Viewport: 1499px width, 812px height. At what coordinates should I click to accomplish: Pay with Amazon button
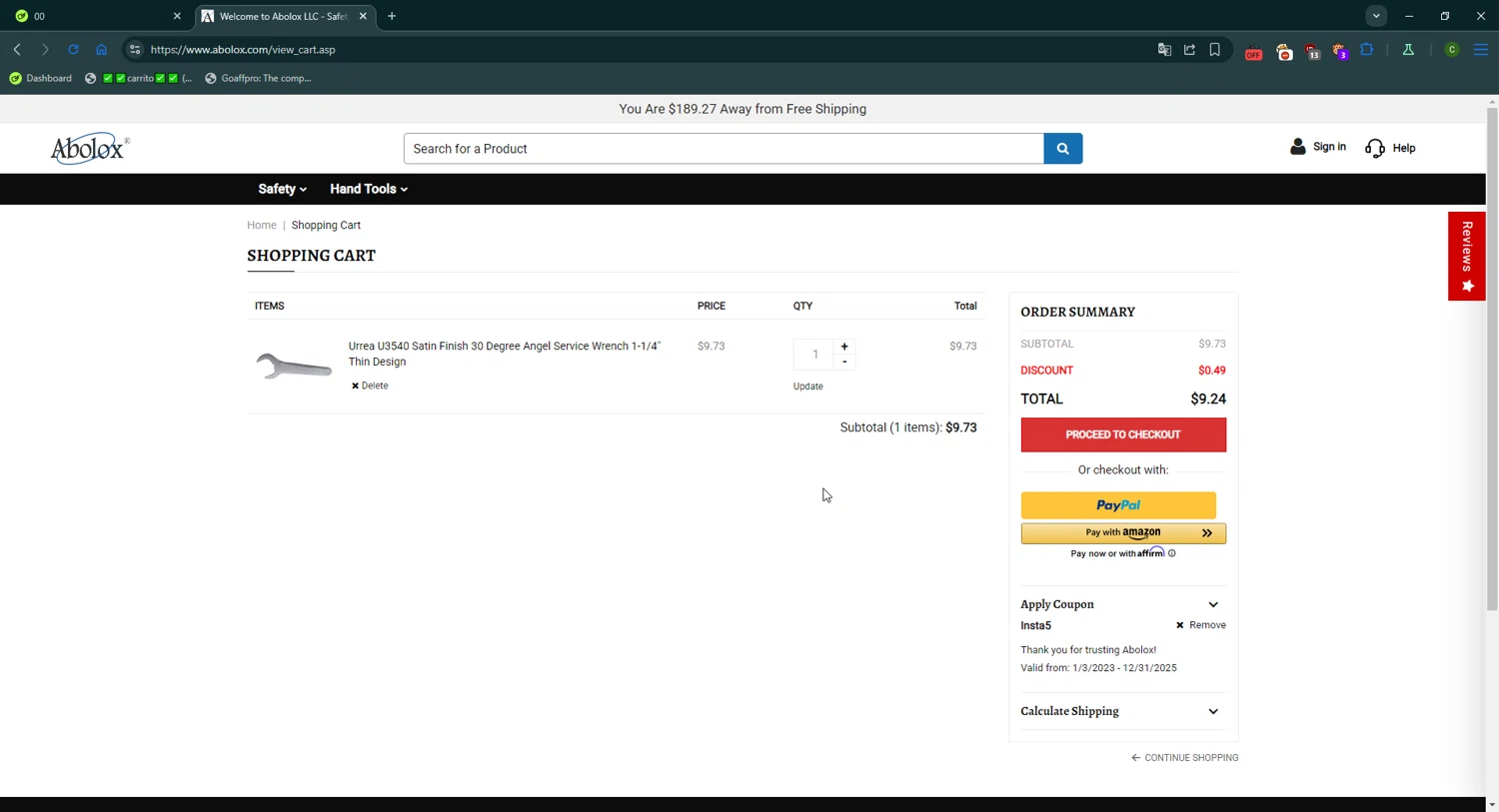point(1123,533)
